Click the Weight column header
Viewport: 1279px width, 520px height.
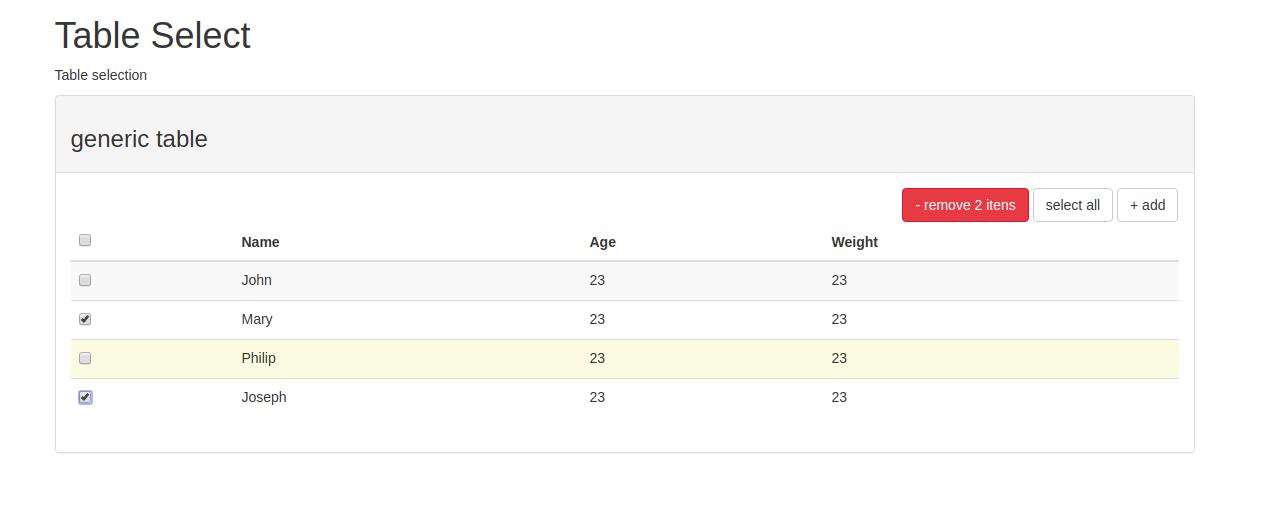[x=854, y=242]
